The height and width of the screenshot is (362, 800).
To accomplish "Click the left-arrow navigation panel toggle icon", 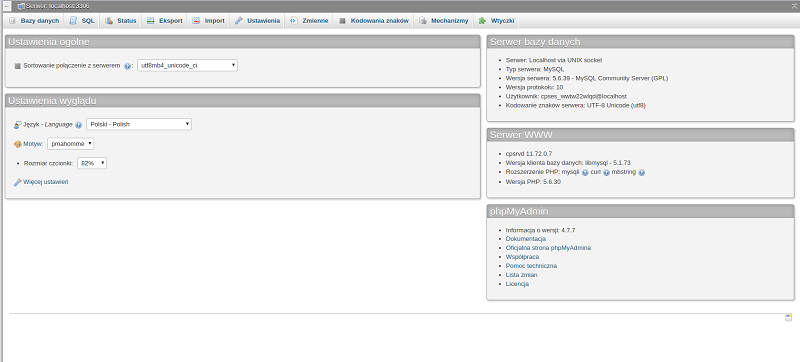I will point(7,6).
